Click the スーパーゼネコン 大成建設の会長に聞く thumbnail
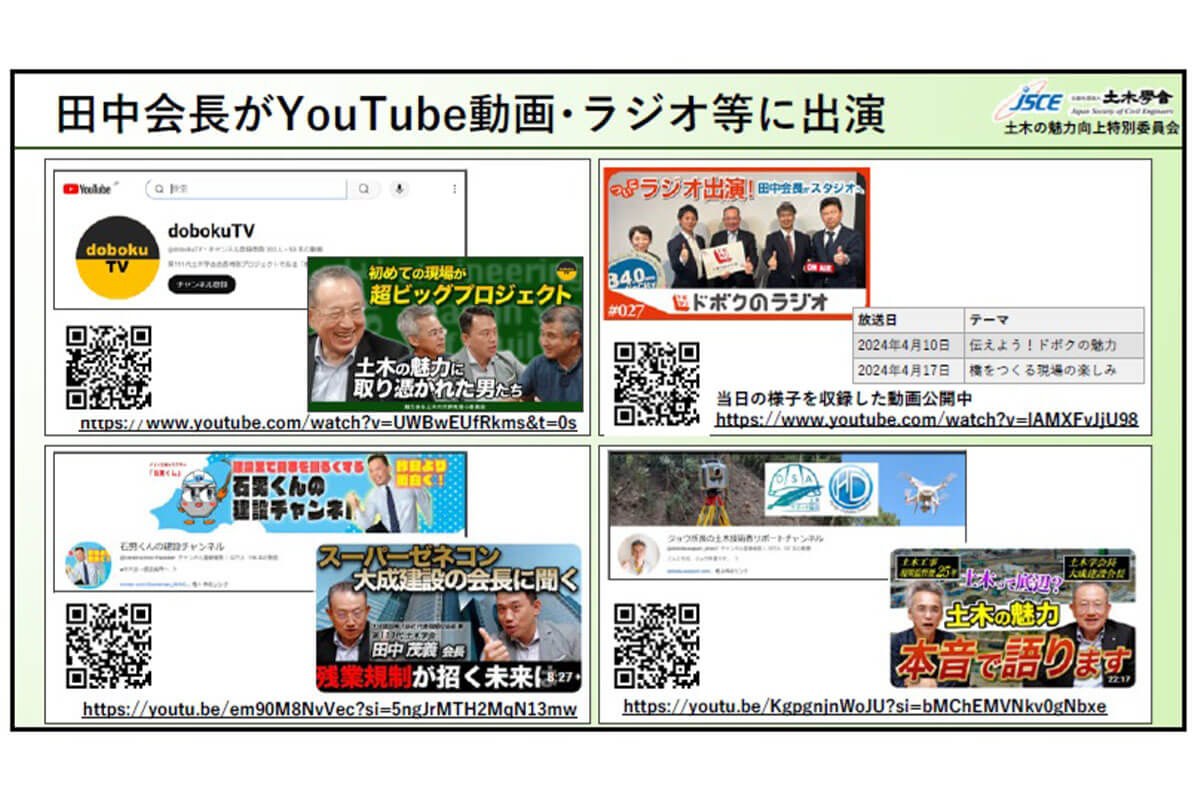The height and width of the screenshot is (798, 1200). [x=448, y=617]
